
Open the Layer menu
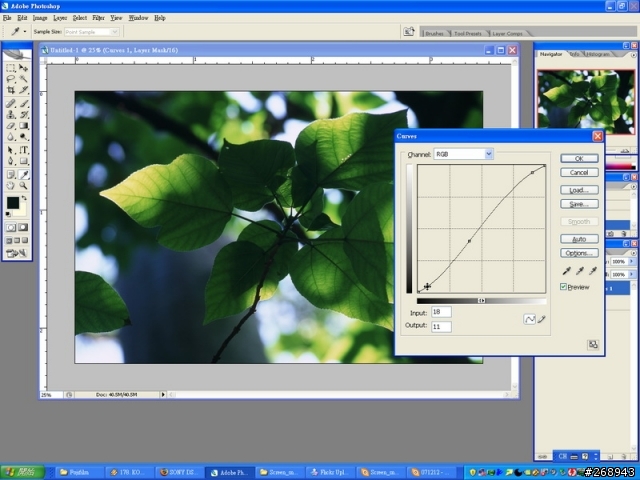[60, 18]
